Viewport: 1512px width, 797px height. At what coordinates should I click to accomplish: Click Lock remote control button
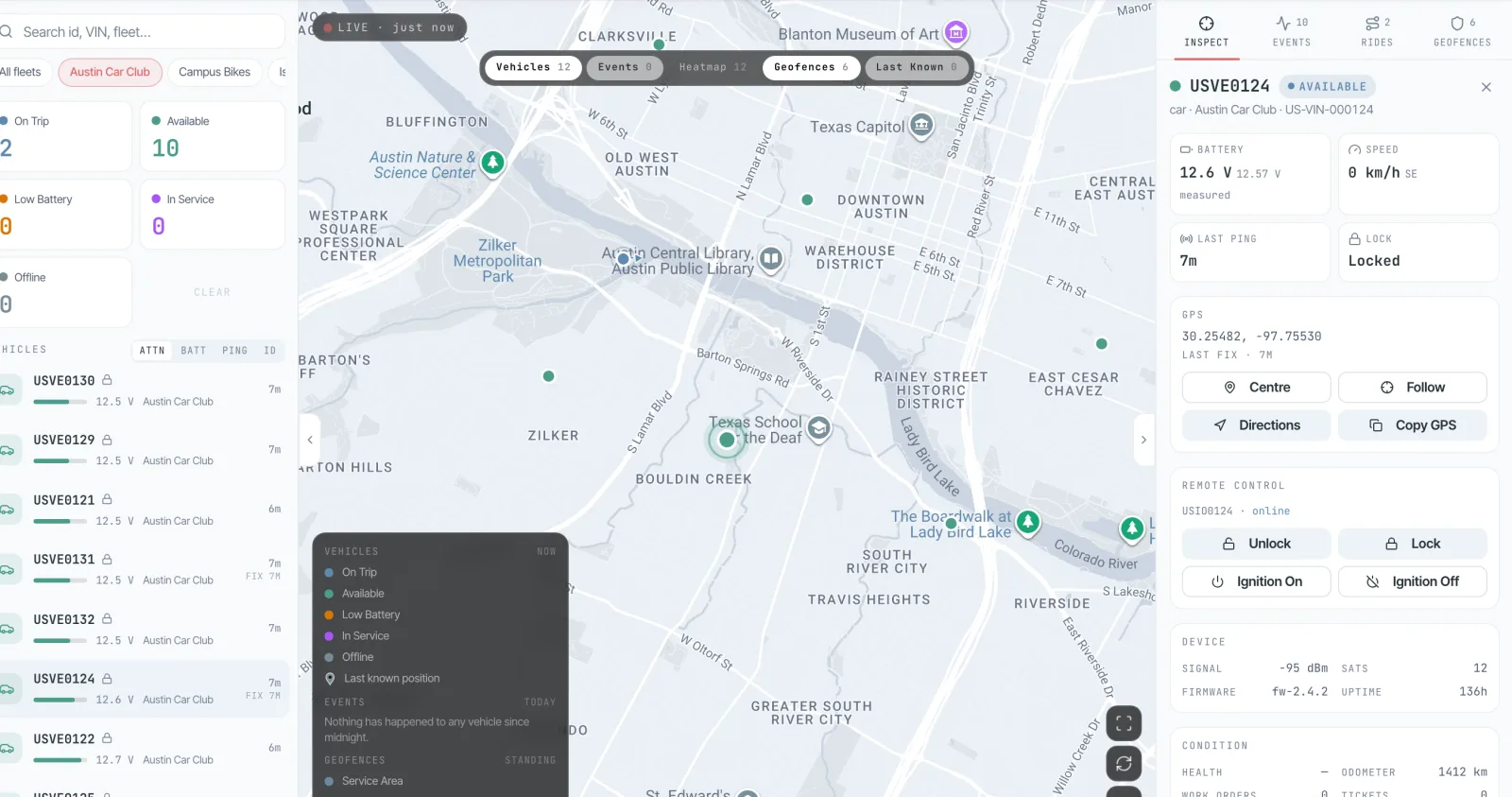[1412, 544]
